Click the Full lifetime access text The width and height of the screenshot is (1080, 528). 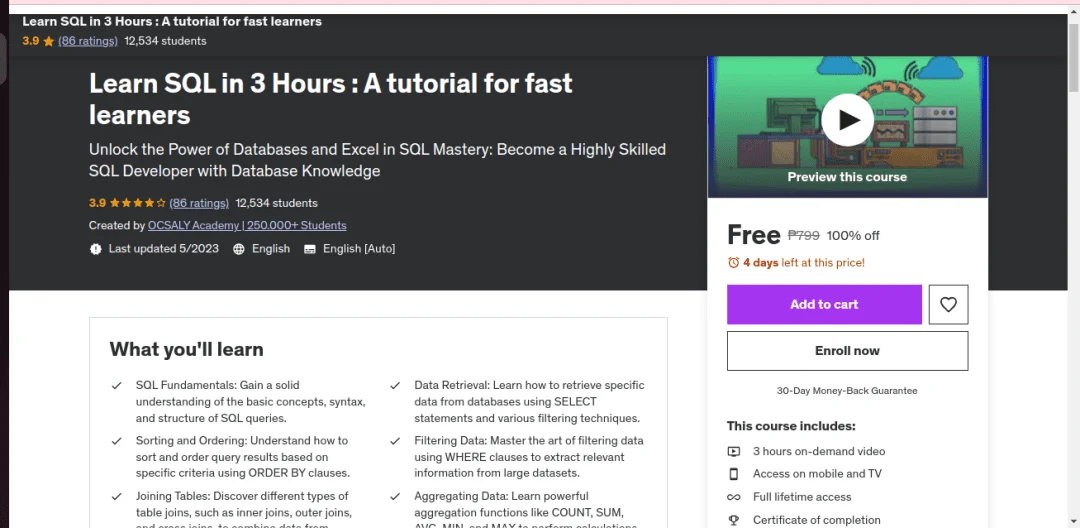802,497
